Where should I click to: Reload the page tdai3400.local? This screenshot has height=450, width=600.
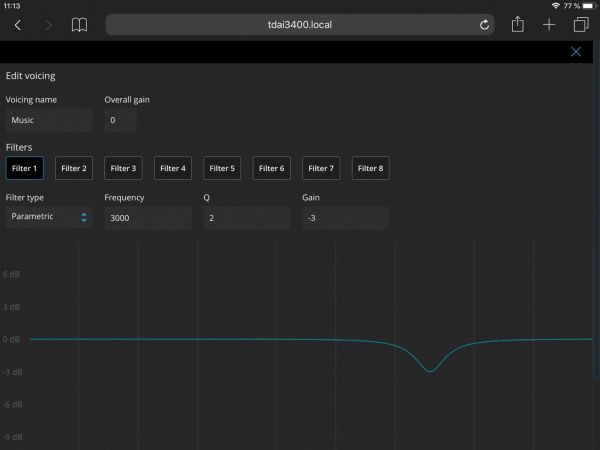[x=485, y=25]
